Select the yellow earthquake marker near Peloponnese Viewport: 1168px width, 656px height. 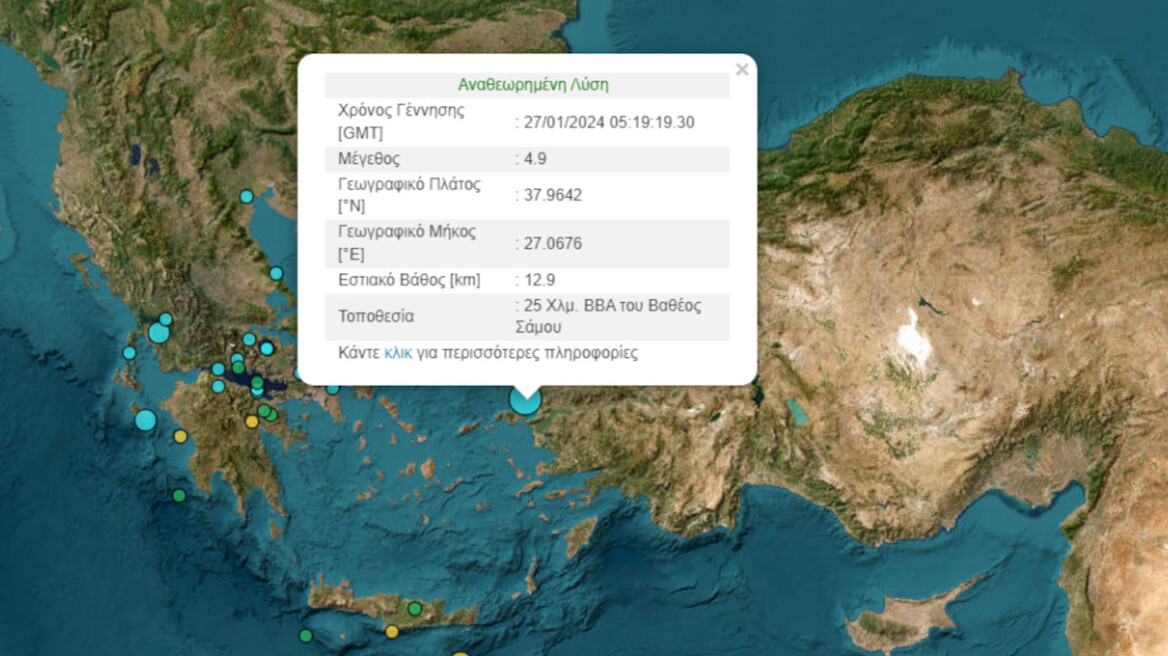click(x=179, y=435)
